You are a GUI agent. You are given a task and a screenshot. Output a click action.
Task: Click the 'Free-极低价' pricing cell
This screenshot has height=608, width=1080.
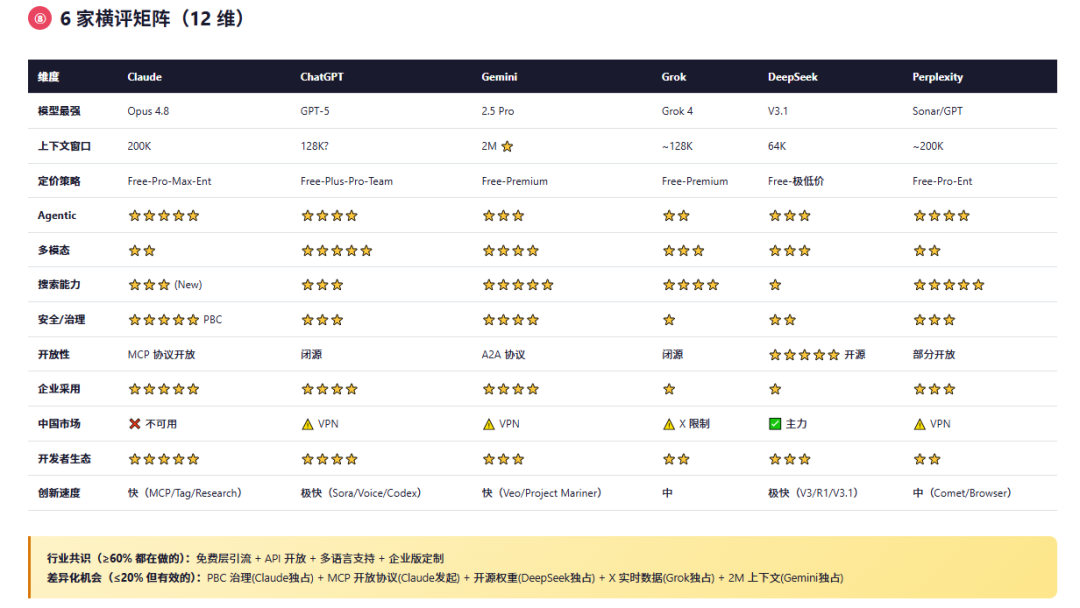(x=796, y=181)
